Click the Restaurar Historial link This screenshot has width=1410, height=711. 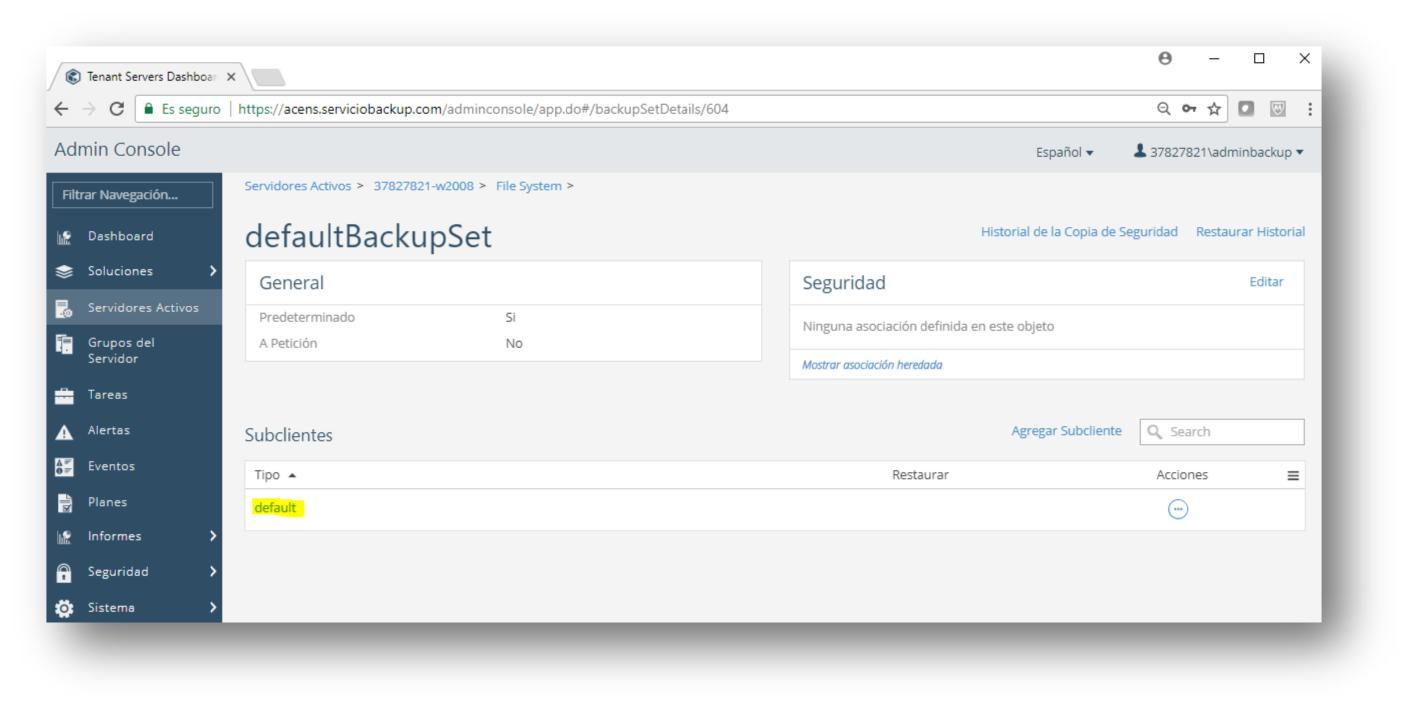point(1250,231)
